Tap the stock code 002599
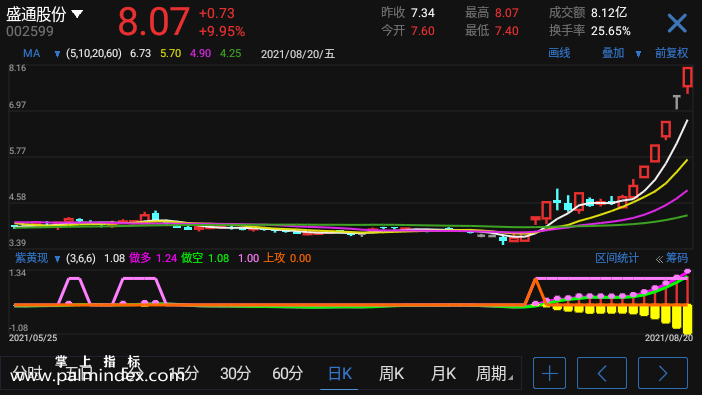The height and width of the screenshot is (395, 702). [30, 31]
